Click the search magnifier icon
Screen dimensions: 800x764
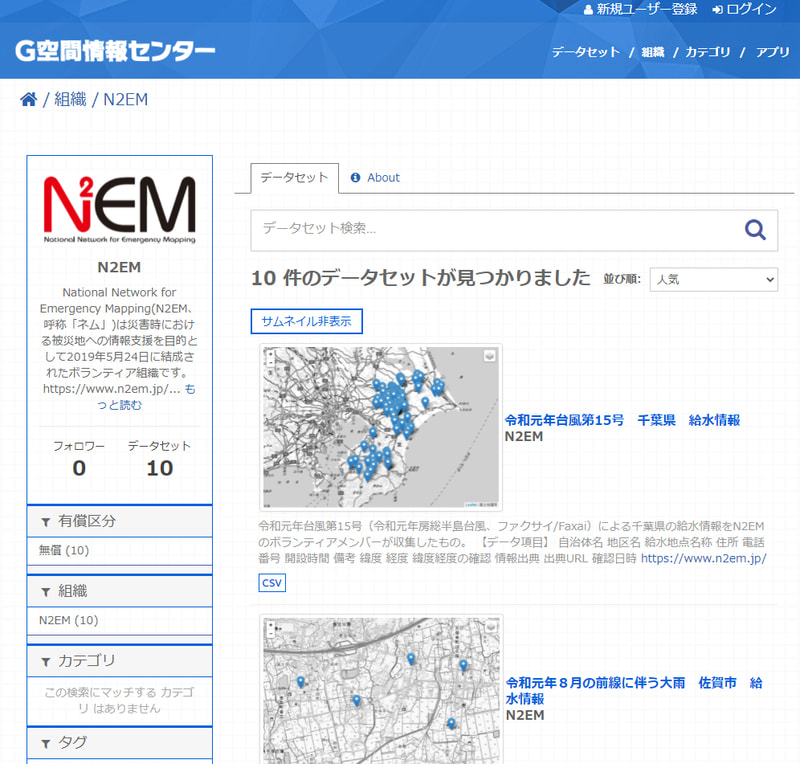coord(755,230)
